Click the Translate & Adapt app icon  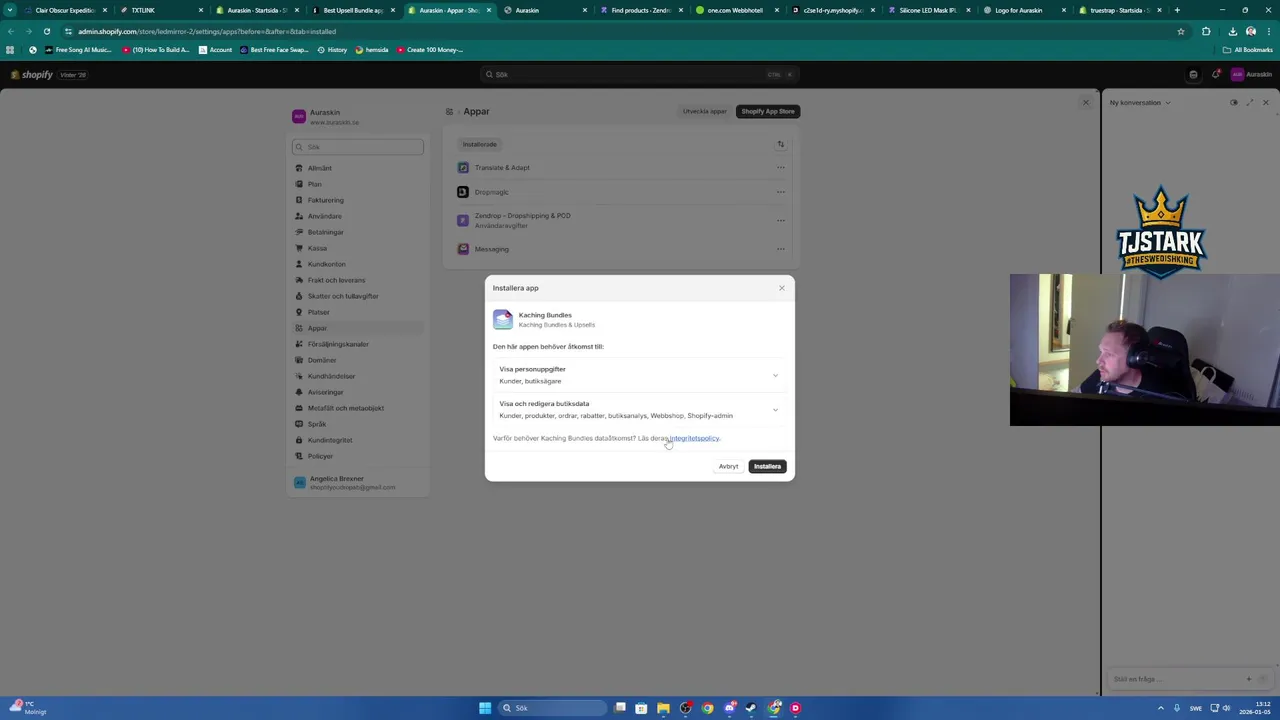pyautogui.click(x=463, y=167)
